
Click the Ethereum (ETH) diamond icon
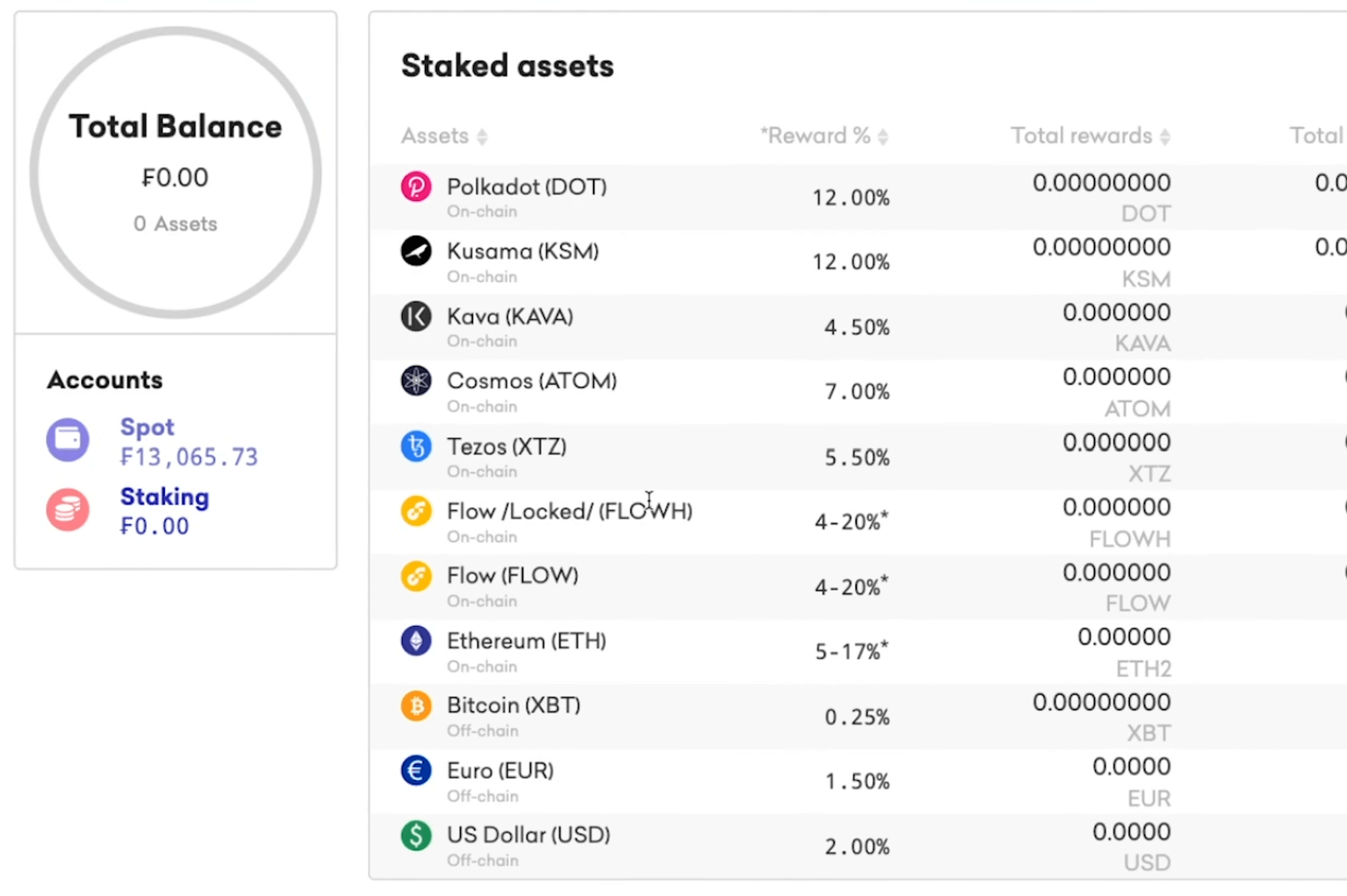coord(416,641)
